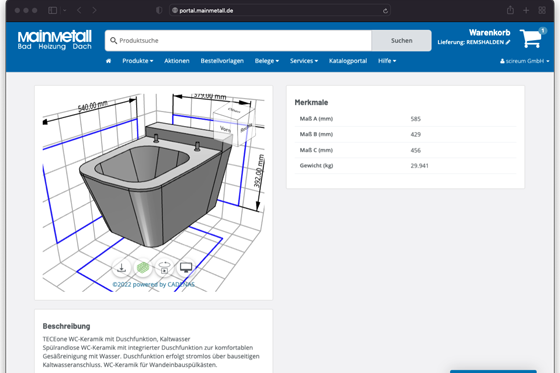Click the Suchen button

pos(401,40)
